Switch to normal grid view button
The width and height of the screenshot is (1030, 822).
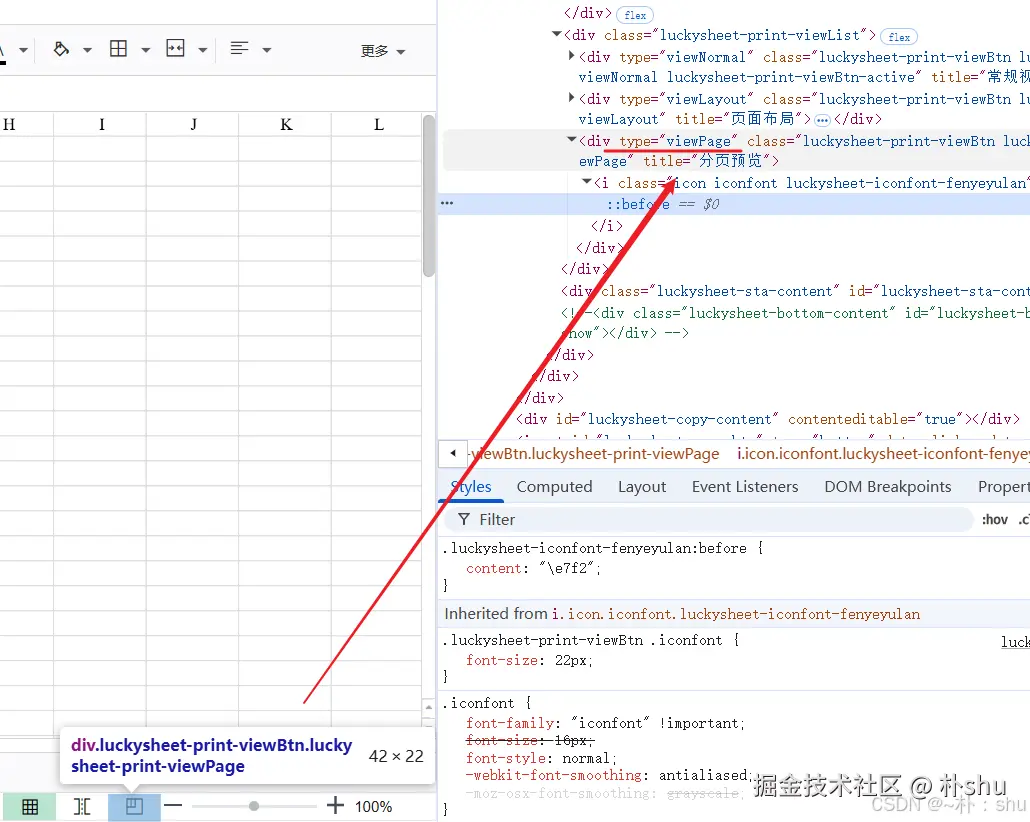(x=30, y=807)
